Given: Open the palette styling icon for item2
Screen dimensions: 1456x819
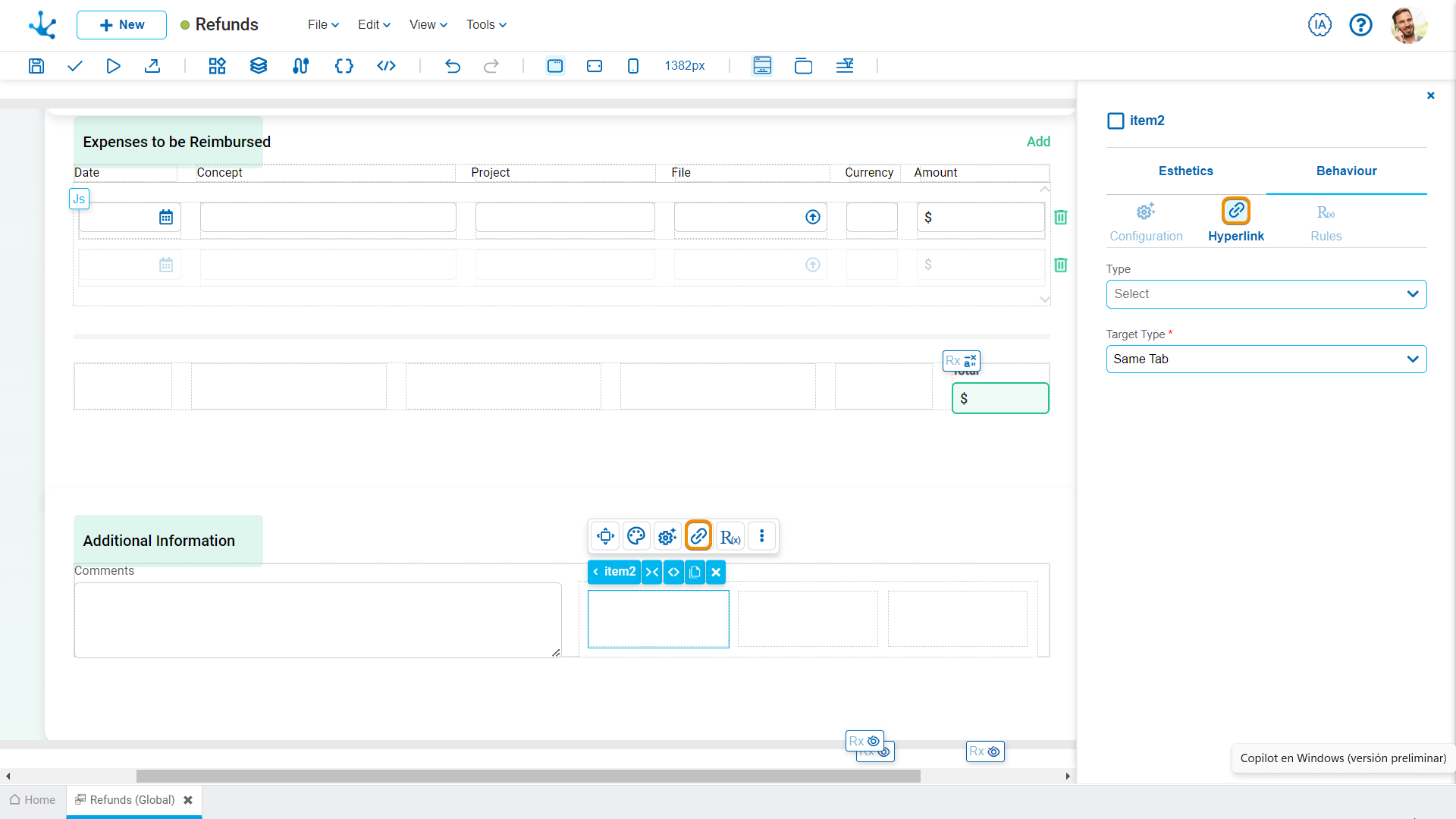Looking at the screenshot, I should pyautogui.click(x=636, y=536).
